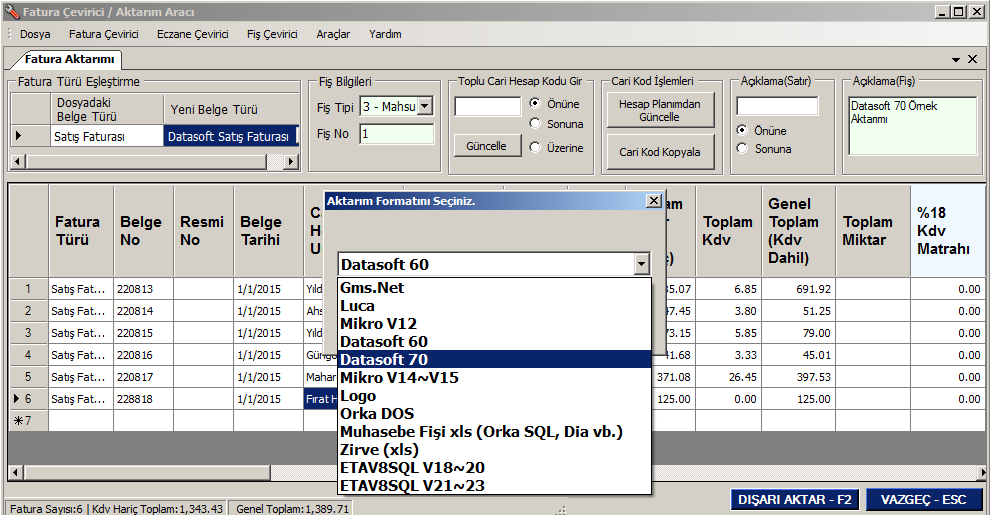Viewport: 990px width, 515px height.
Task: Close the Fatura Aktarımı tab panel
Action: pos(973,59)
